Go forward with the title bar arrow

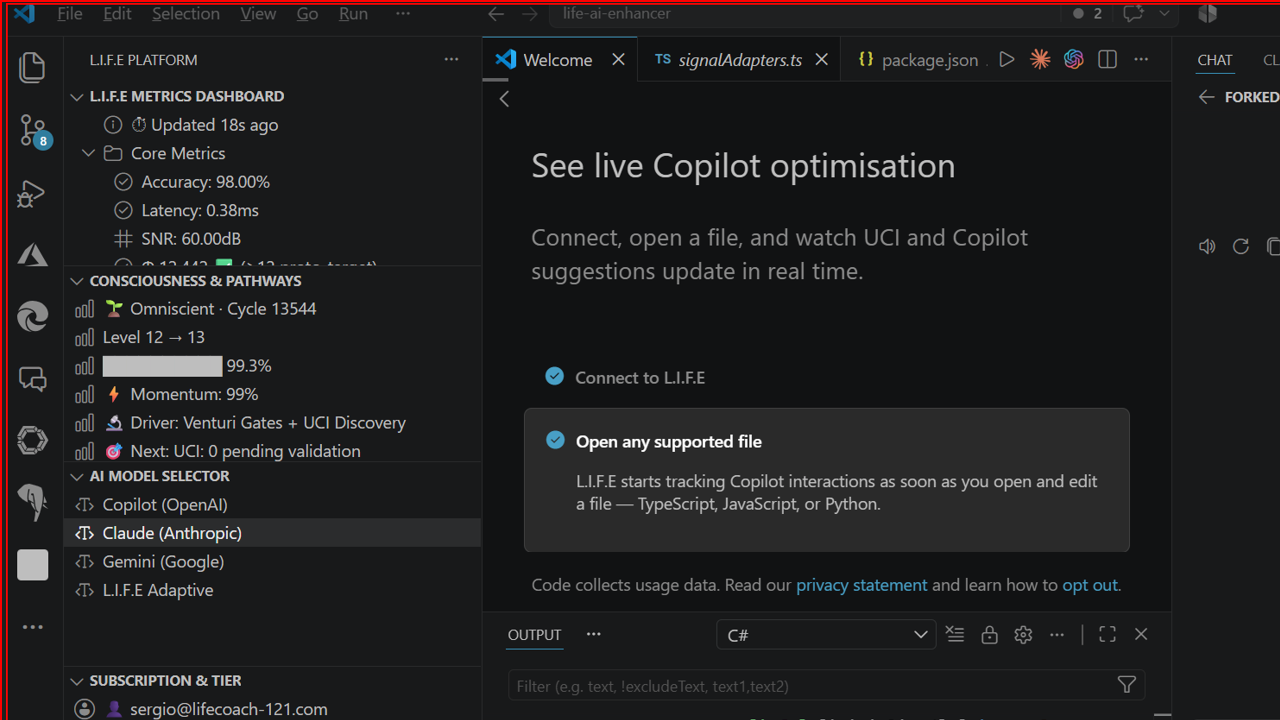coord(530,14)
